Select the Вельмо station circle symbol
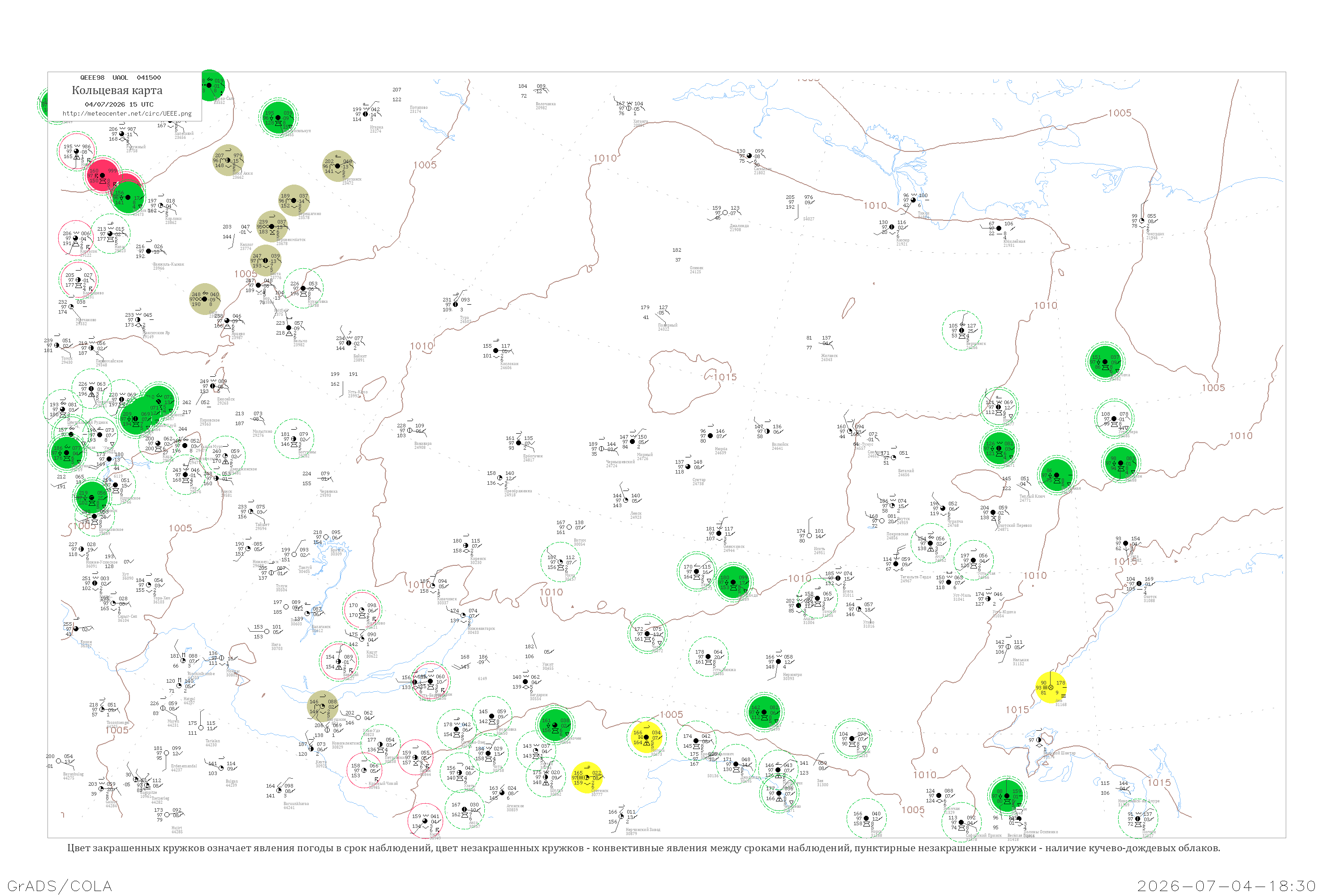This screenshot has height=896, width=1344. (289, 328)
